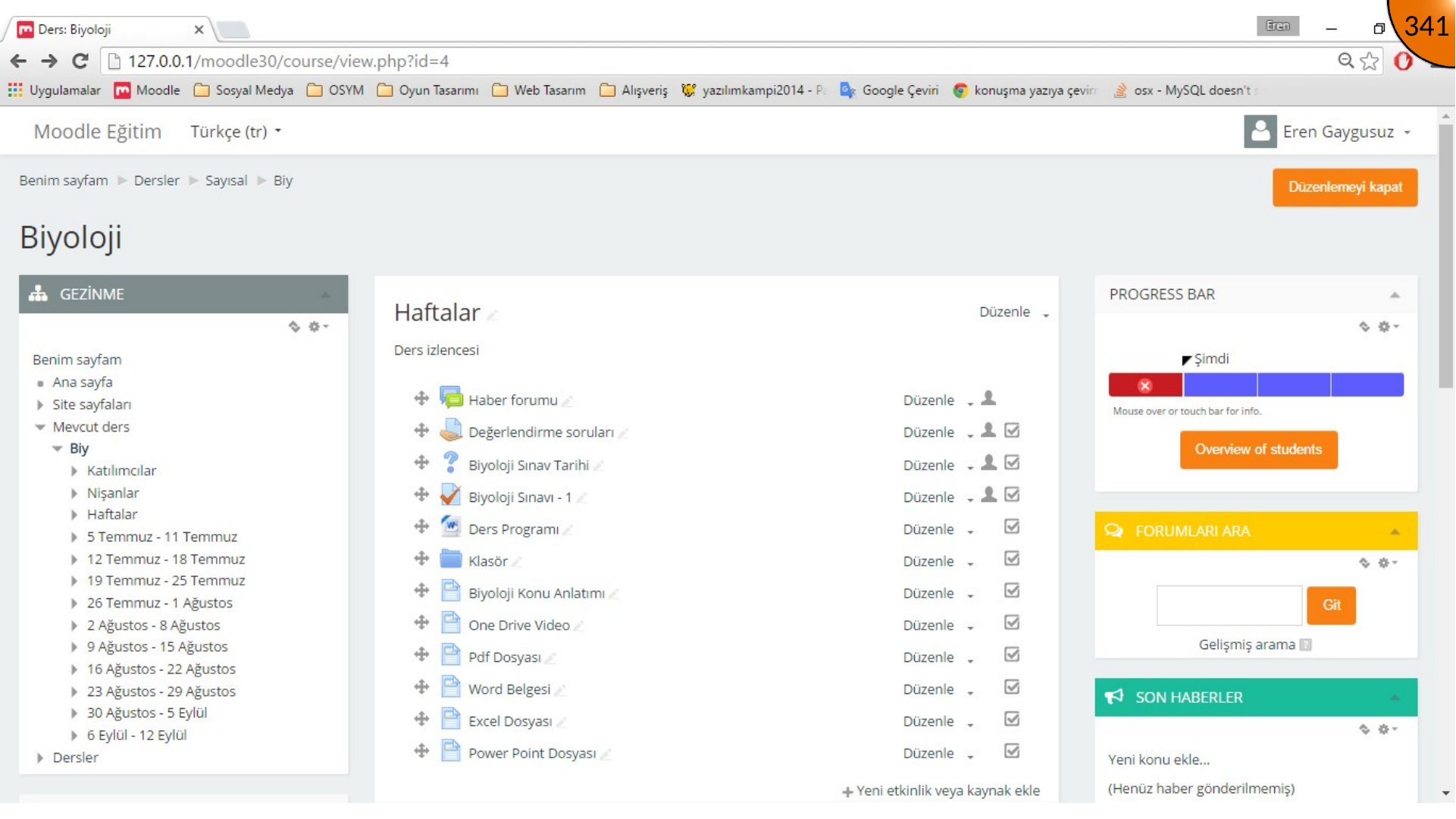Click the group mode icon for Değerlendirme soruları

click(x=988, y=430)
